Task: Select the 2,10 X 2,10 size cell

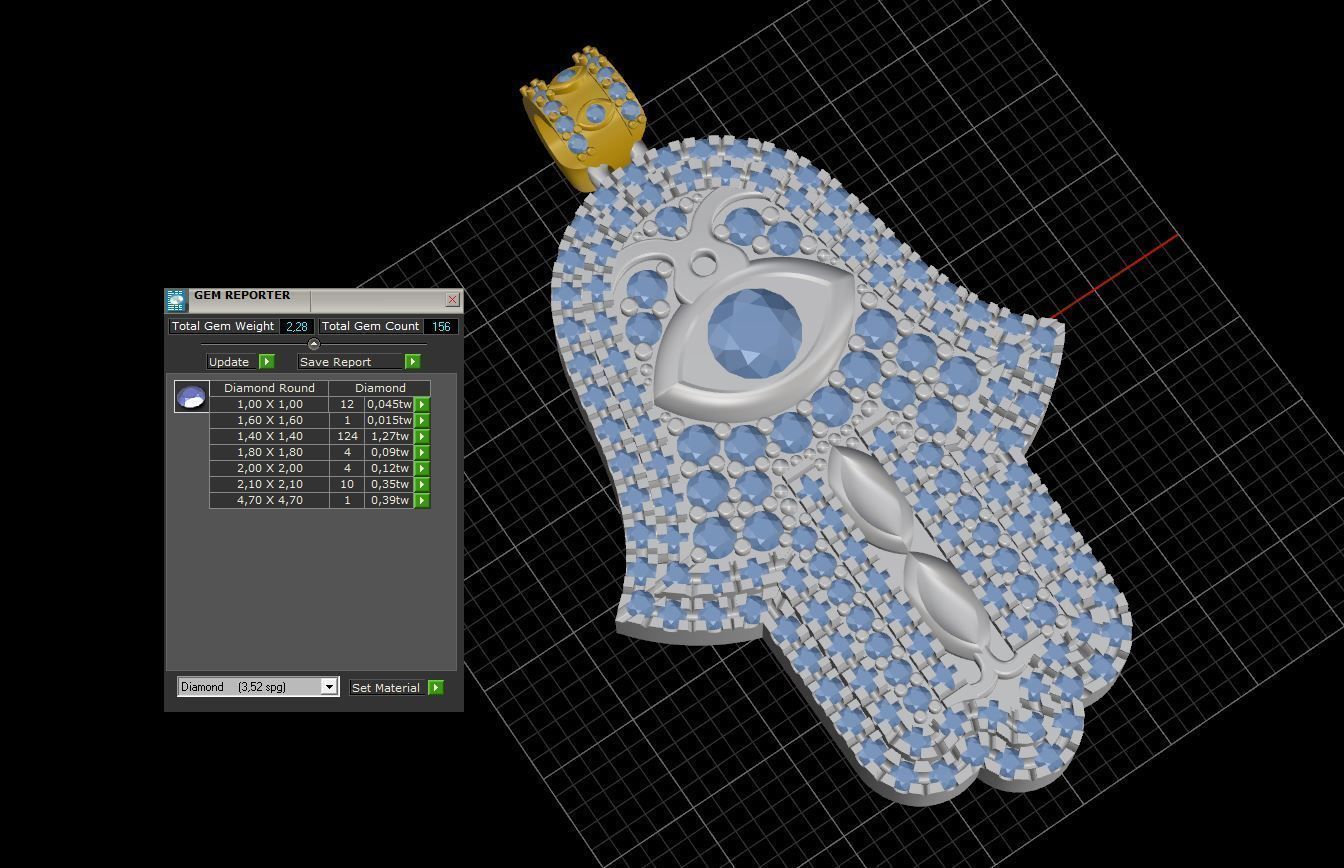Action: pyautogui.click(x=269, y=484)
